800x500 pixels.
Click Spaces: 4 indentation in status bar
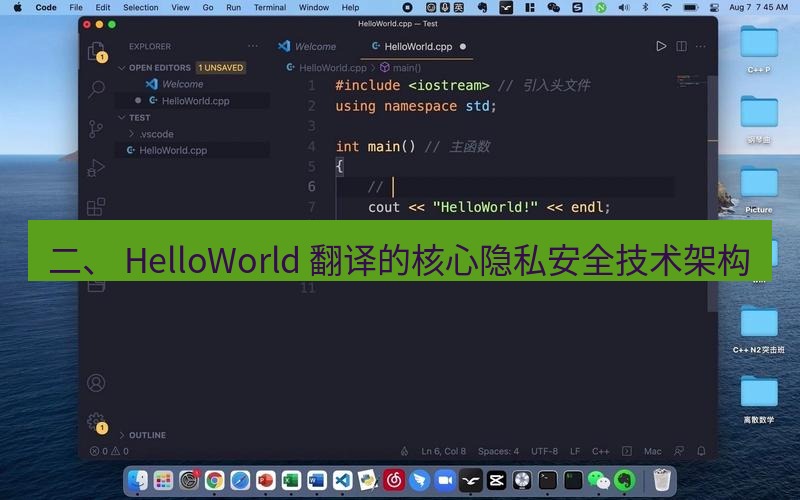click(x=498, y=451)
